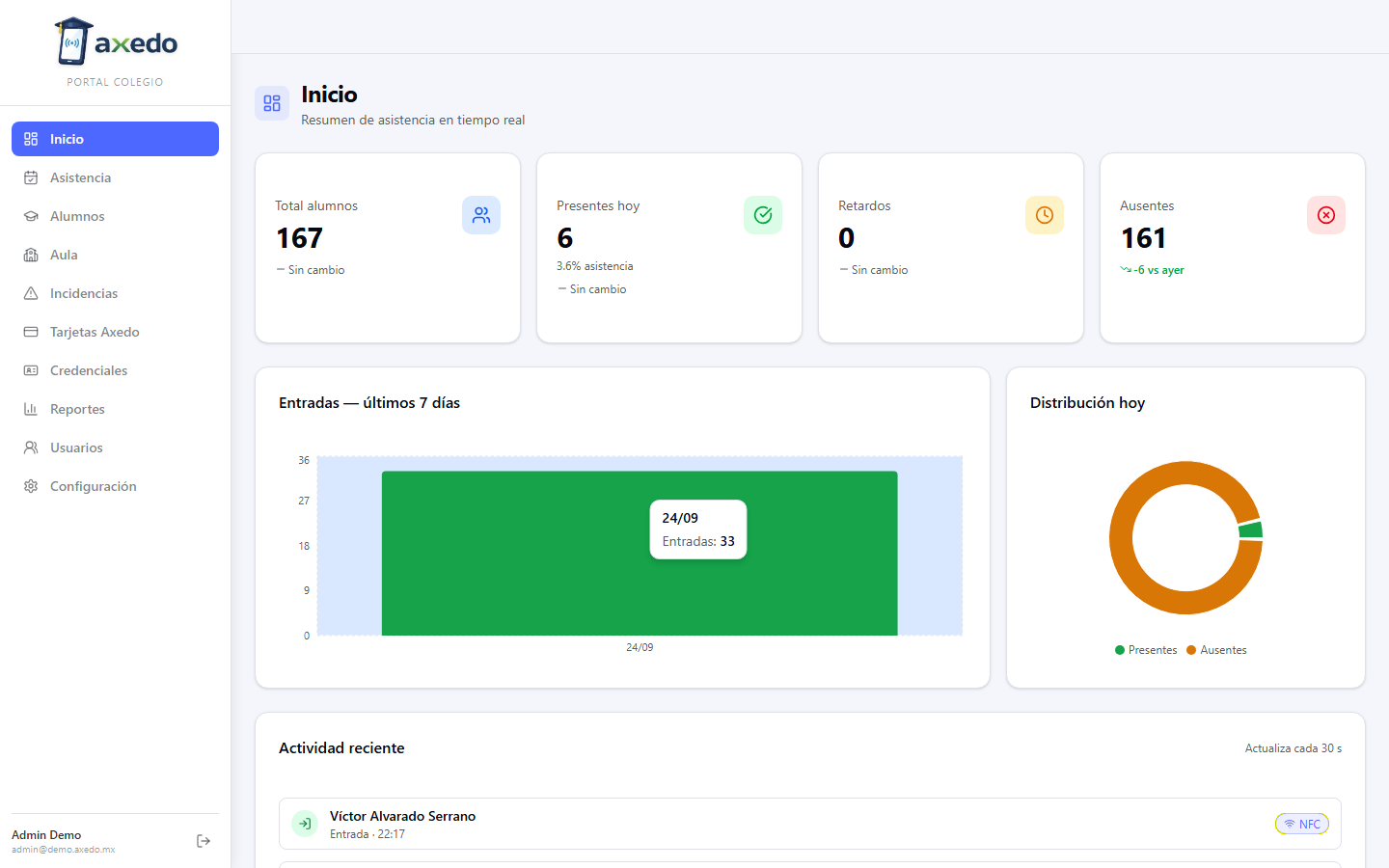1389x868 pixels.
Task: Click the green 24/09 bar in the chart
Action: click(640, 554)
